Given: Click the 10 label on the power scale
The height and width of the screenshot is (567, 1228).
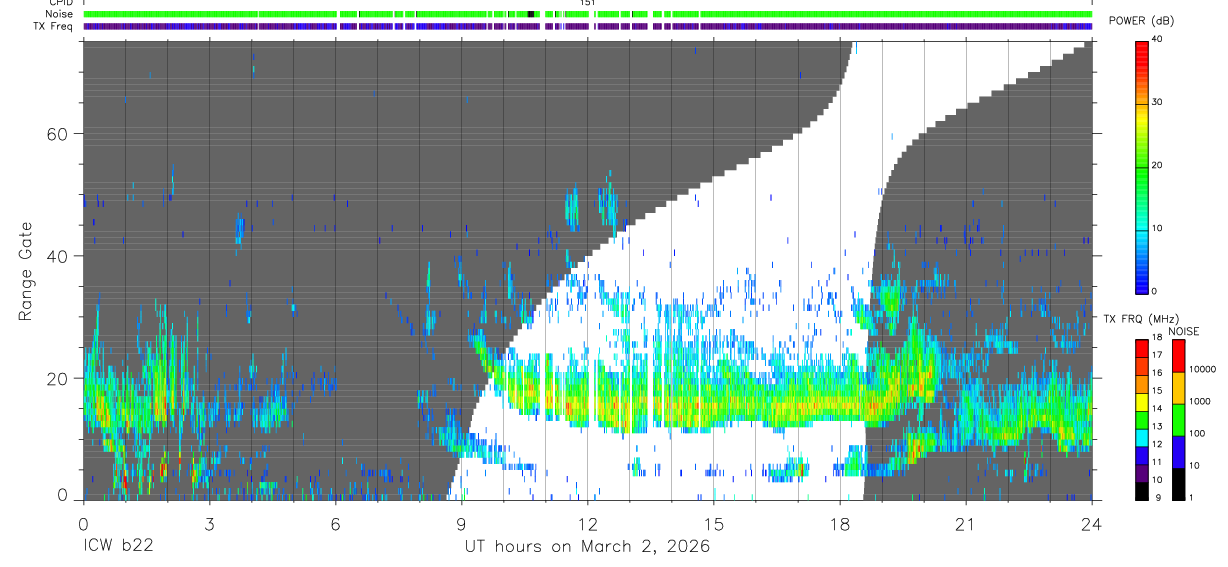Looking at the screenshot, I should click(1158, 228).
